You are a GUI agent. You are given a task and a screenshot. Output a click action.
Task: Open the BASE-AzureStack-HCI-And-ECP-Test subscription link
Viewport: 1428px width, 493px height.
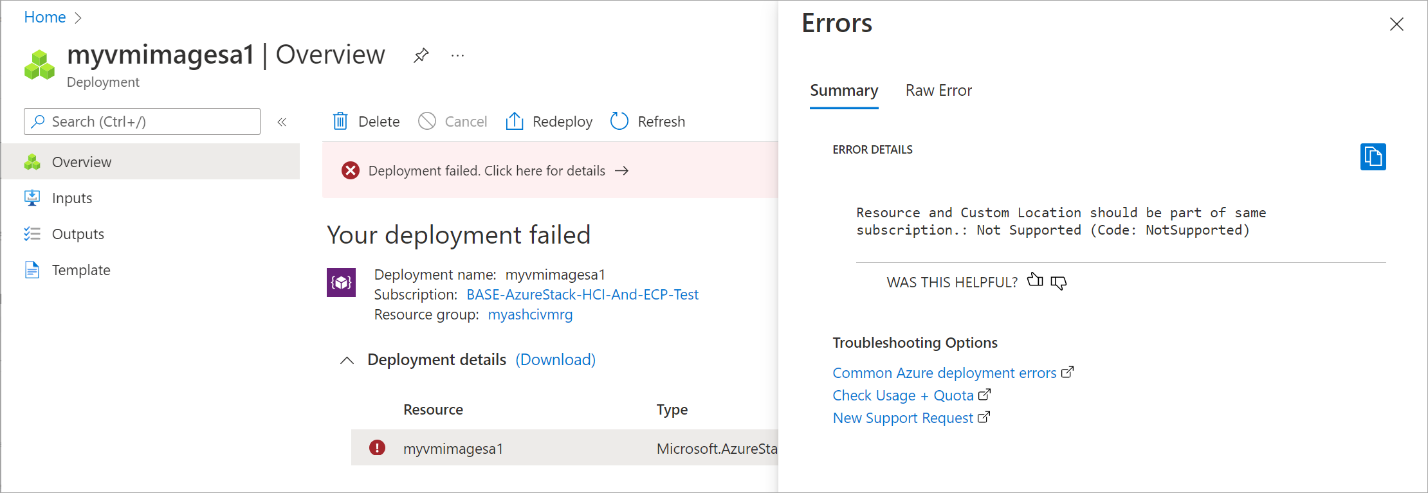pyautogui.click(x=582, y=295)
